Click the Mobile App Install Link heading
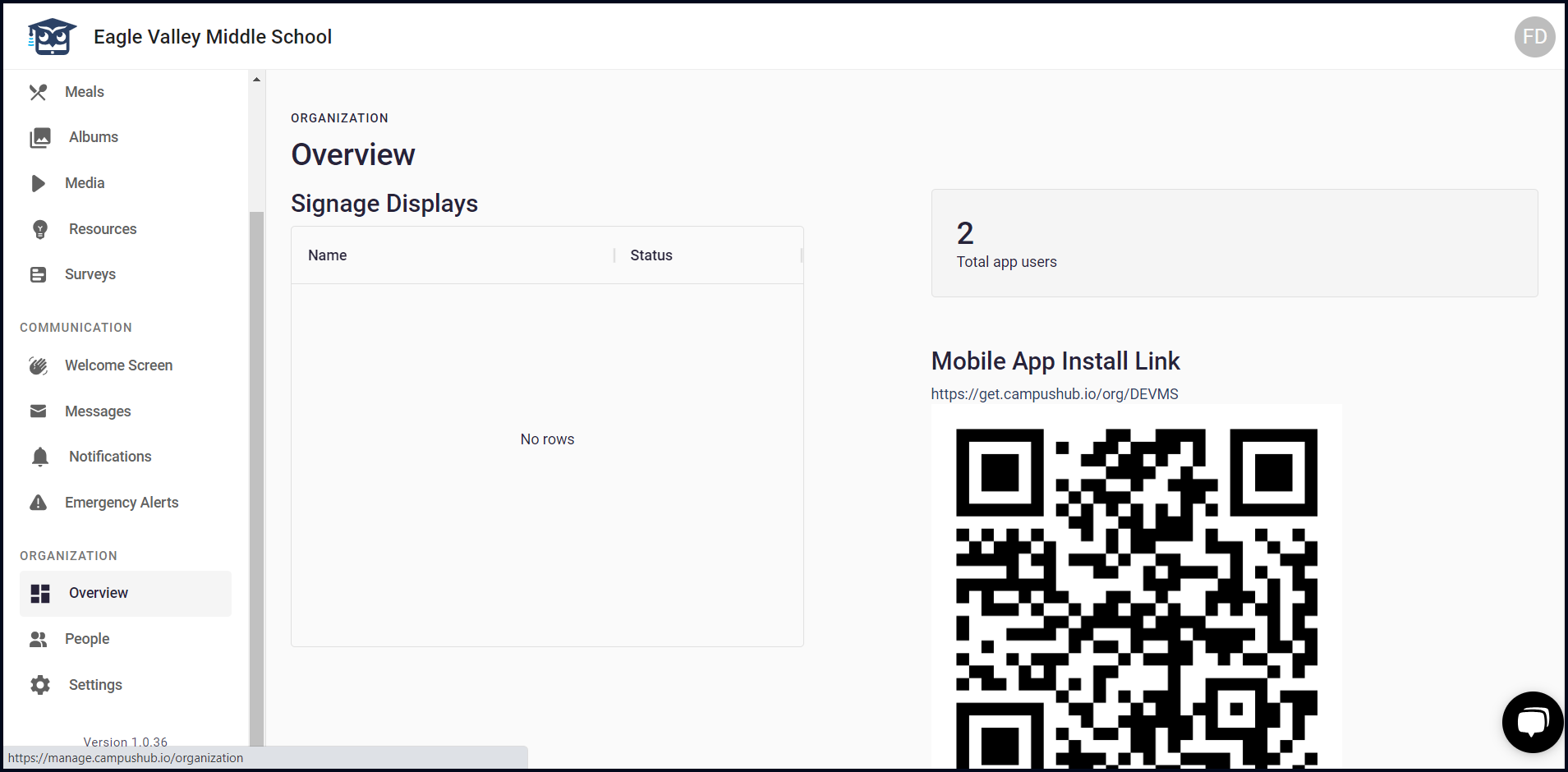The image size is (1568, 772). tap(1055, 361)
